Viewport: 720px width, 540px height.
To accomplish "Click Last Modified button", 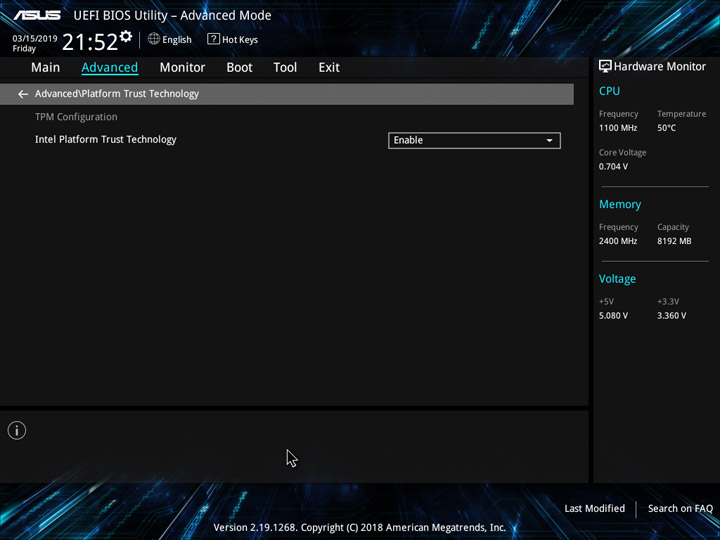I will pos(595,508).
